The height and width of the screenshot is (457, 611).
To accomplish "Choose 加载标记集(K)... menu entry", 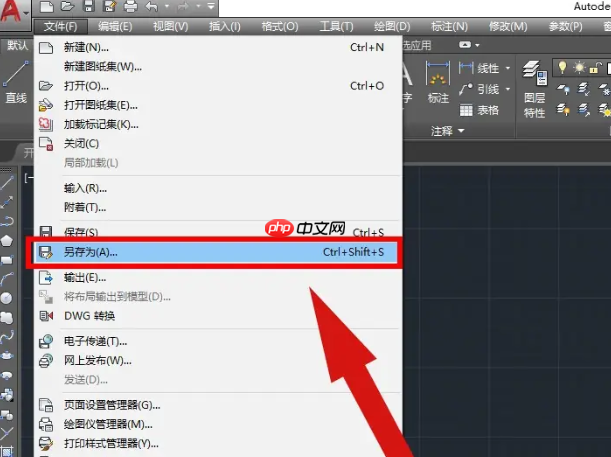I will click(x=218, y=125).
